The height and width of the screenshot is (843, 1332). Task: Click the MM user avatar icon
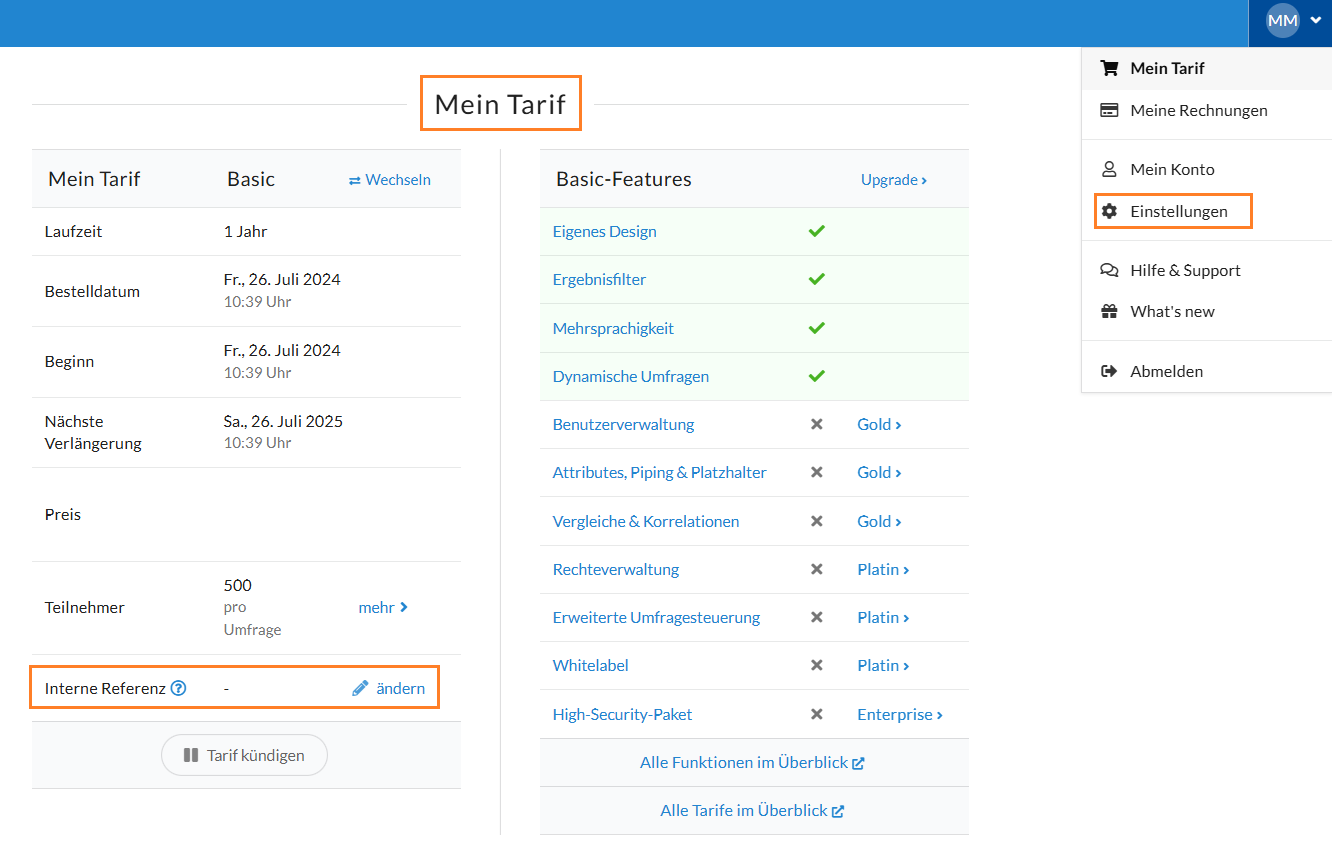point(1282,21)
